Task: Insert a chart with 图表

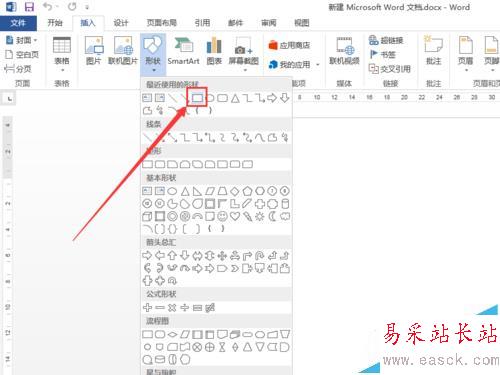Action: point(214,51)
